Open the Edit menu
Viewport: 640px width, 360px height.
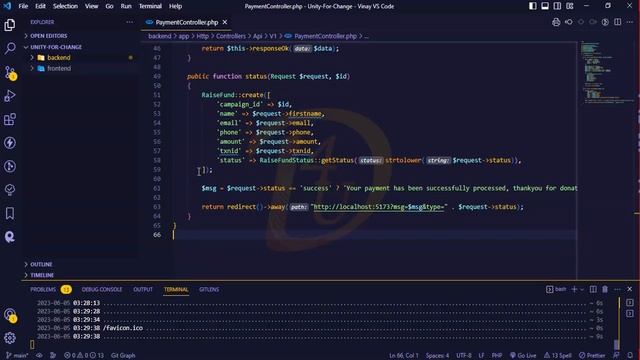coord(40,6)
